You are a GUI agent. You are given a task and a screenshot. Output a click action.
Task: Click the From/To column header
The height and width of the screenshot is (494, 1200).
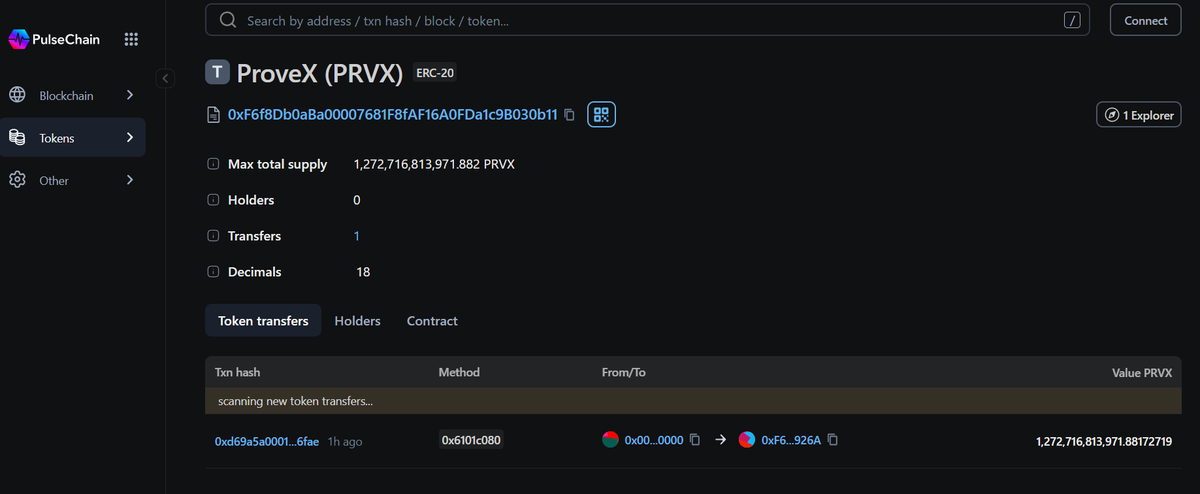(624, 372)
